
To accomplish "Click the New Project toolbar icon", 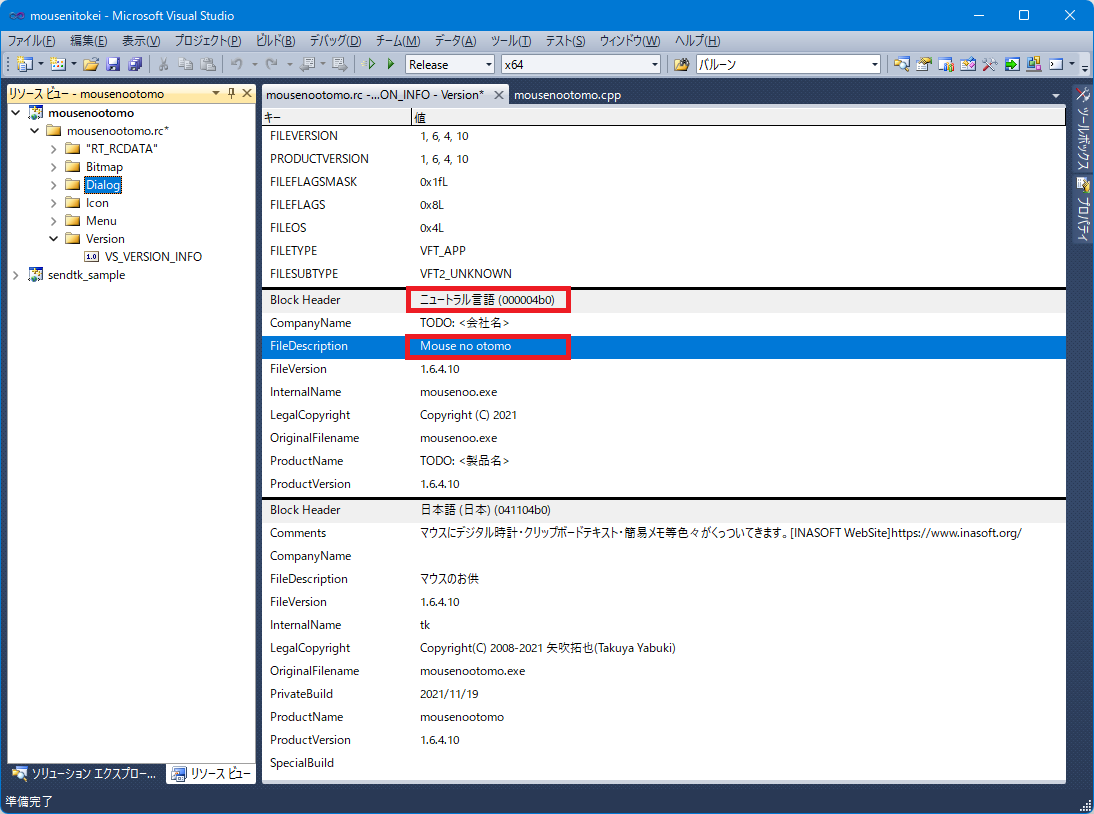I will tap(24, 64).
